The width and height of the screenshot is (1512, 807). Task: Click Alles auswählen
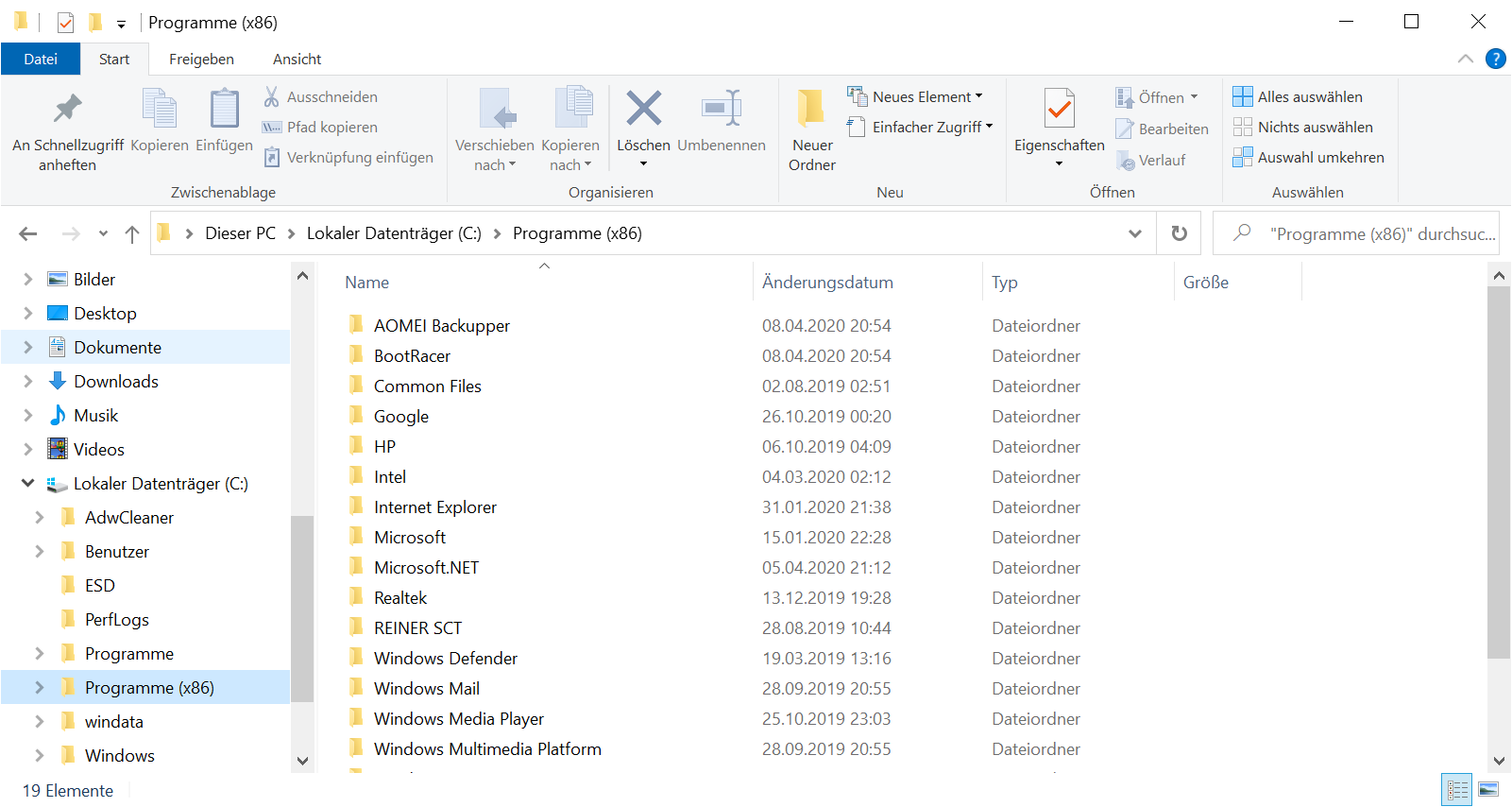(1298, 96)
